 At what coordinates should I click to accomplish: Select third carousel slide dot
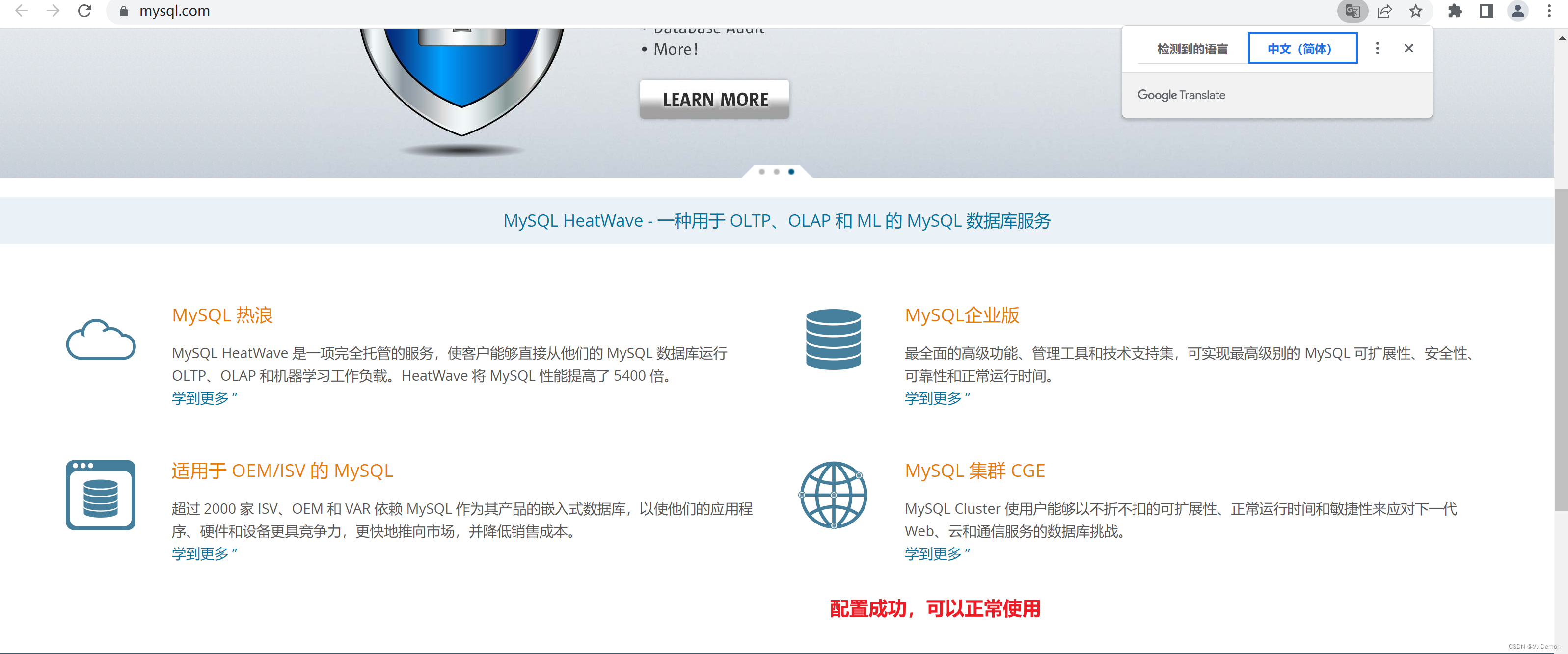791,172
